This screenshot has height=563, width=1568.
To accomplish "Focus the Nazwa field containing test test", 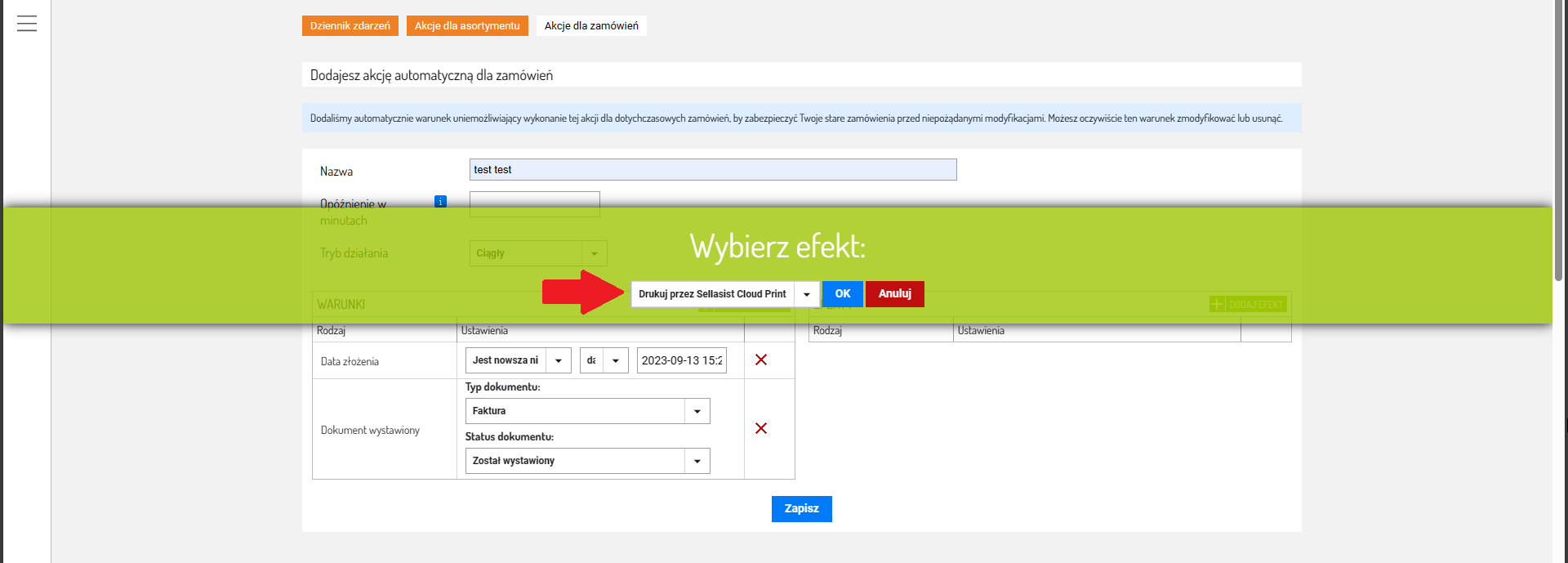I will coord(713,170).
